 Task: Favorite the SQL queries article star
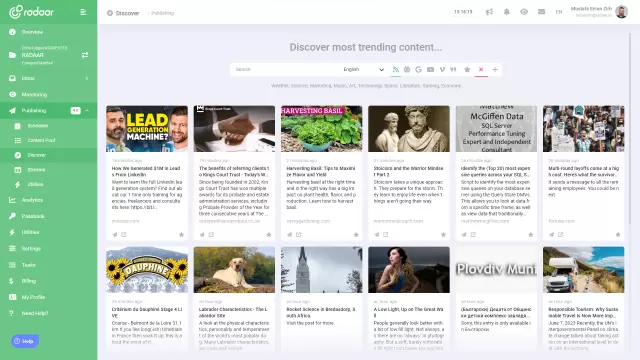(531, 235)
